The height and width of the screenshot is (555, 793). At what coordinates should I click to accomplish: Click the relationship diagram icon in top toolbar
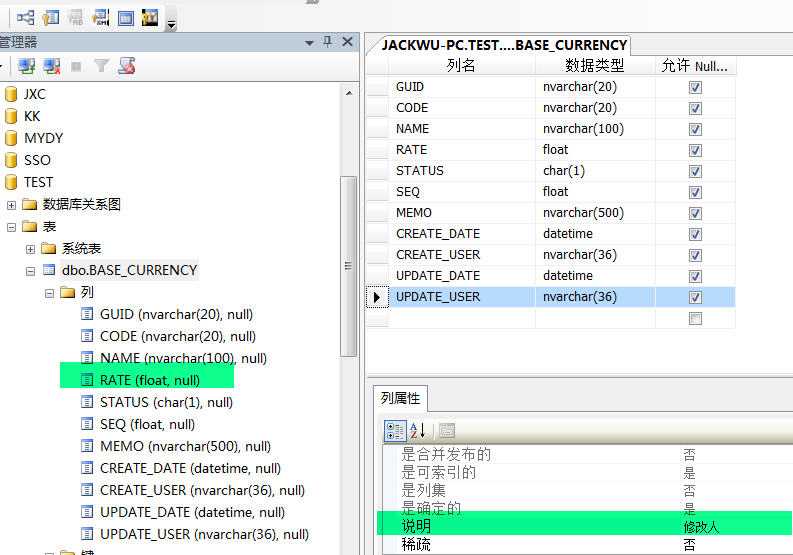tap(25, 18)
